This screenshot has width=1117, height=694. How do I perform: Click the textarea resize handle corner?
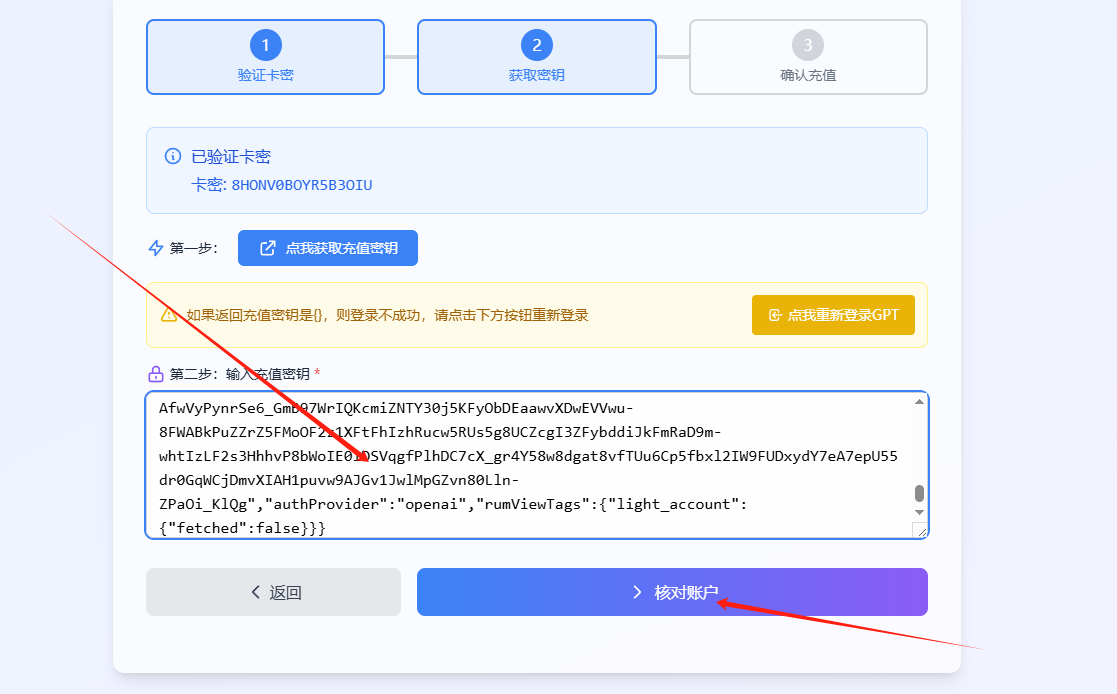tap(920, 530)
